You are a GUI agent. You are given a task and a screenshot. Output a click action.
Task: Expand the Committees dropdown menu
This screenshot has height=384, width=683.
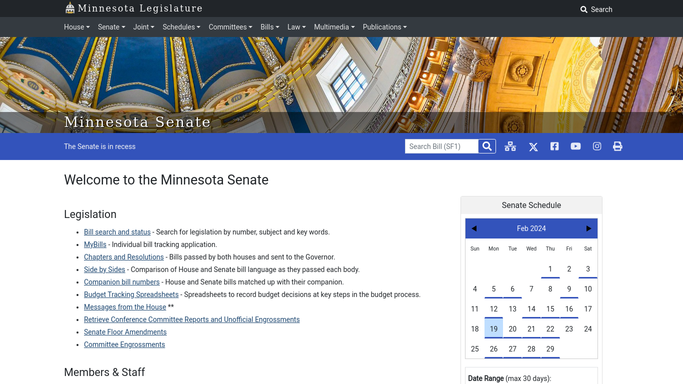coord(230,27)
